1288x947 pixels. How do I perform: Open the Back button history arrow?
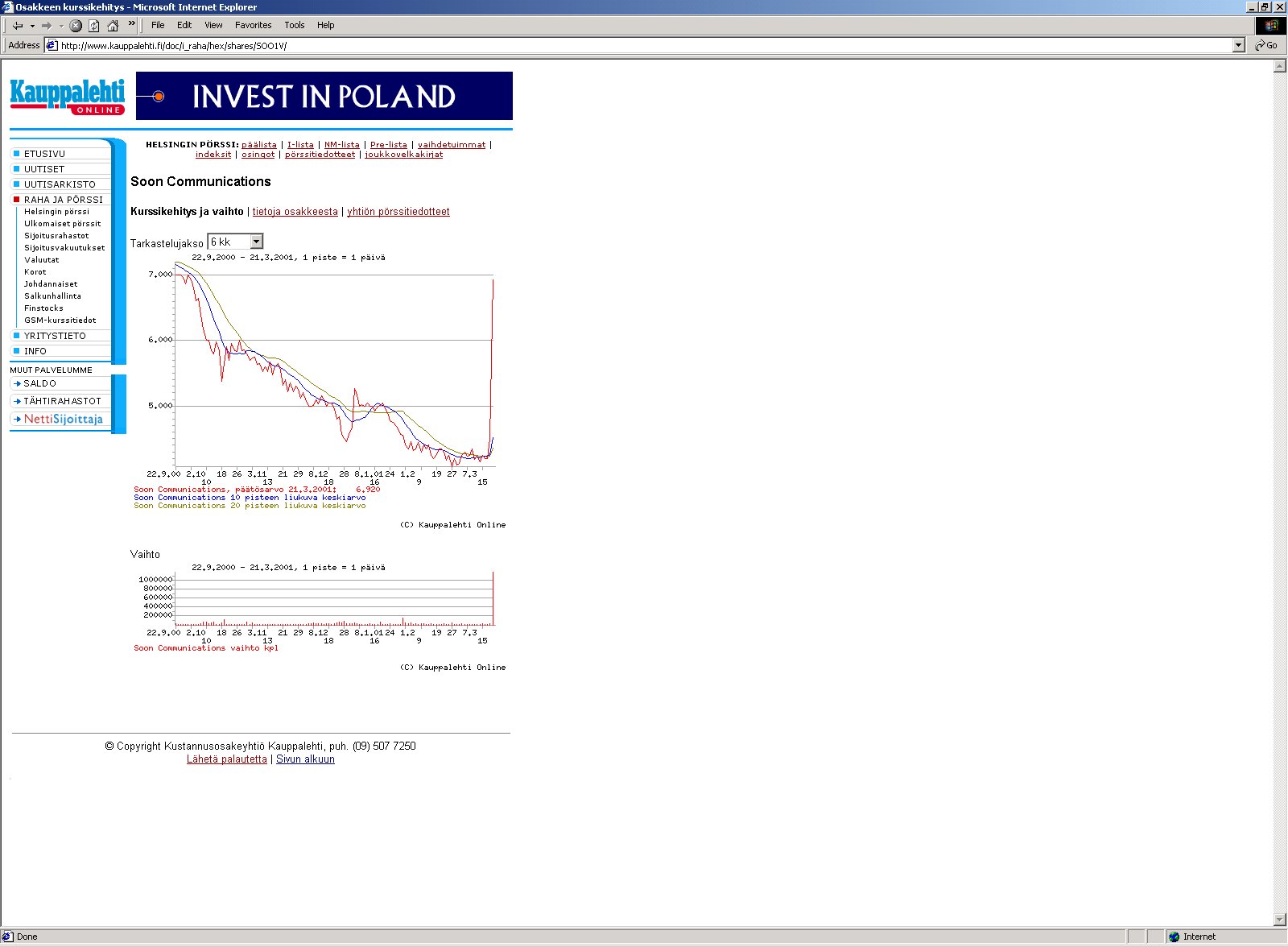(32, 26)
